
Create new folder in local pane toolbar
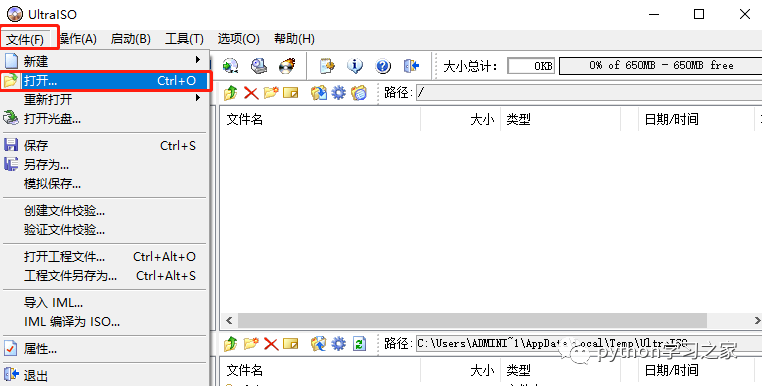pos(251,344)
